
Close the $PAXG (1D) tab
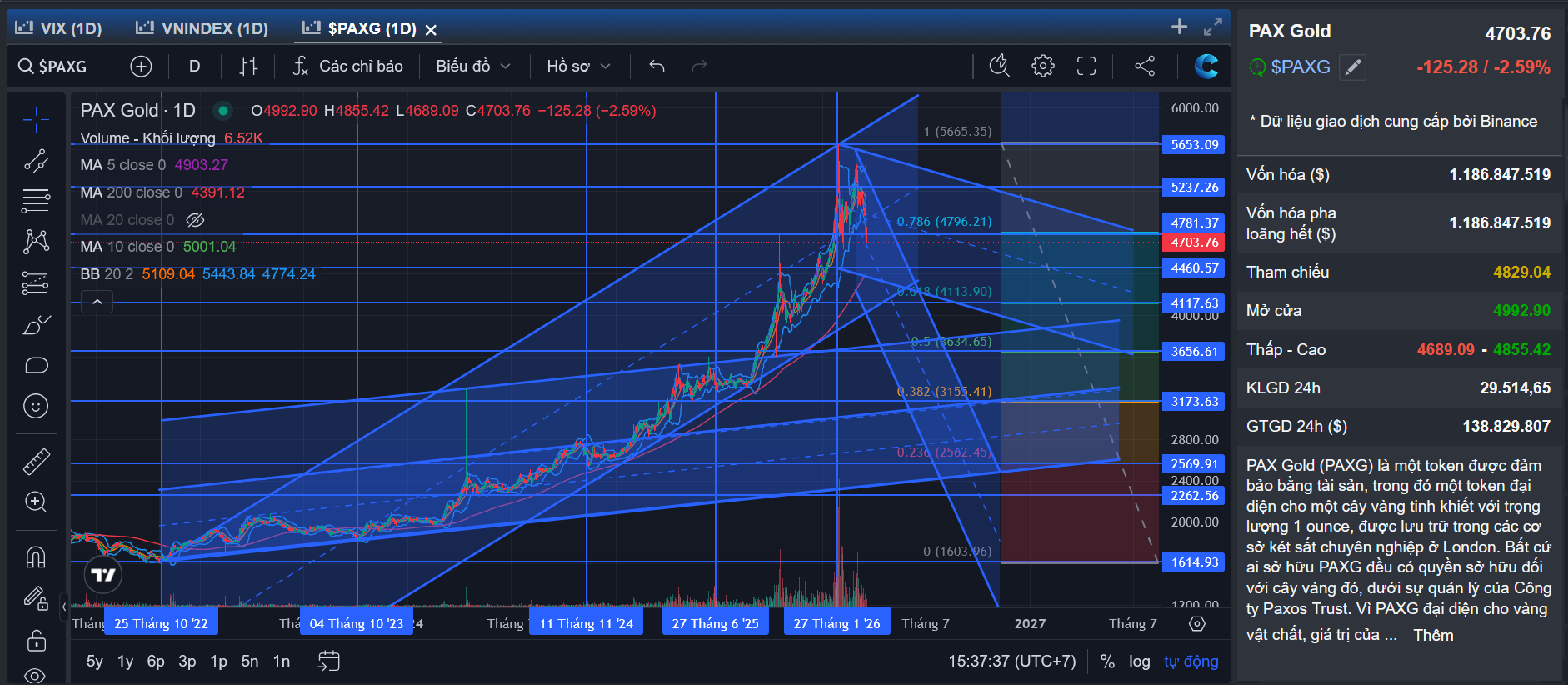point(431,30)
